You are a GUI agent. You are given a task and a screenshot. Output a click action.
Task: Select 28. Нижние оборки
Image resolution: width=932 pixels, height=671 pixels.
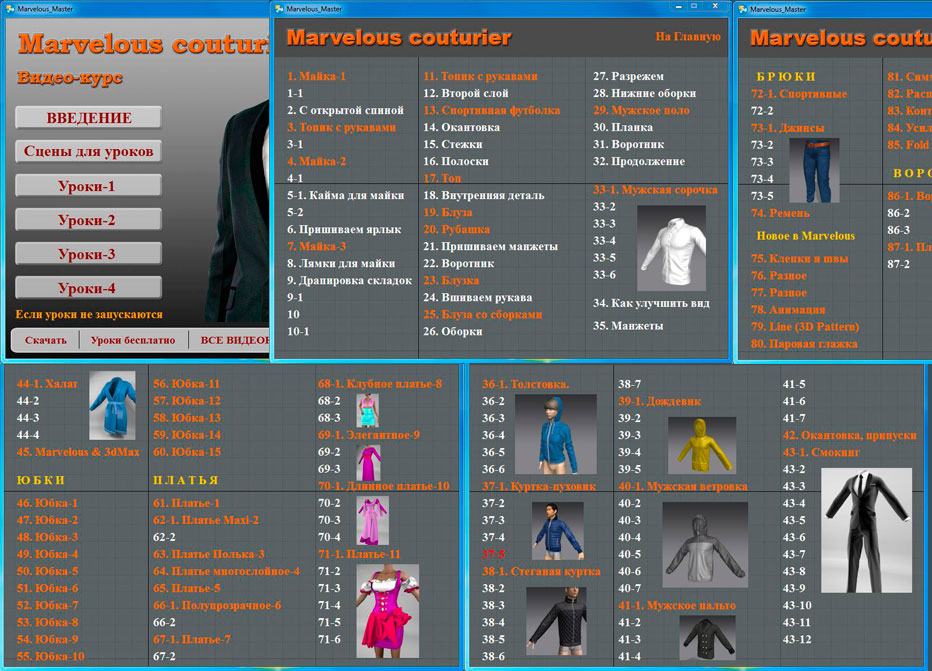(x=644, y=93)
